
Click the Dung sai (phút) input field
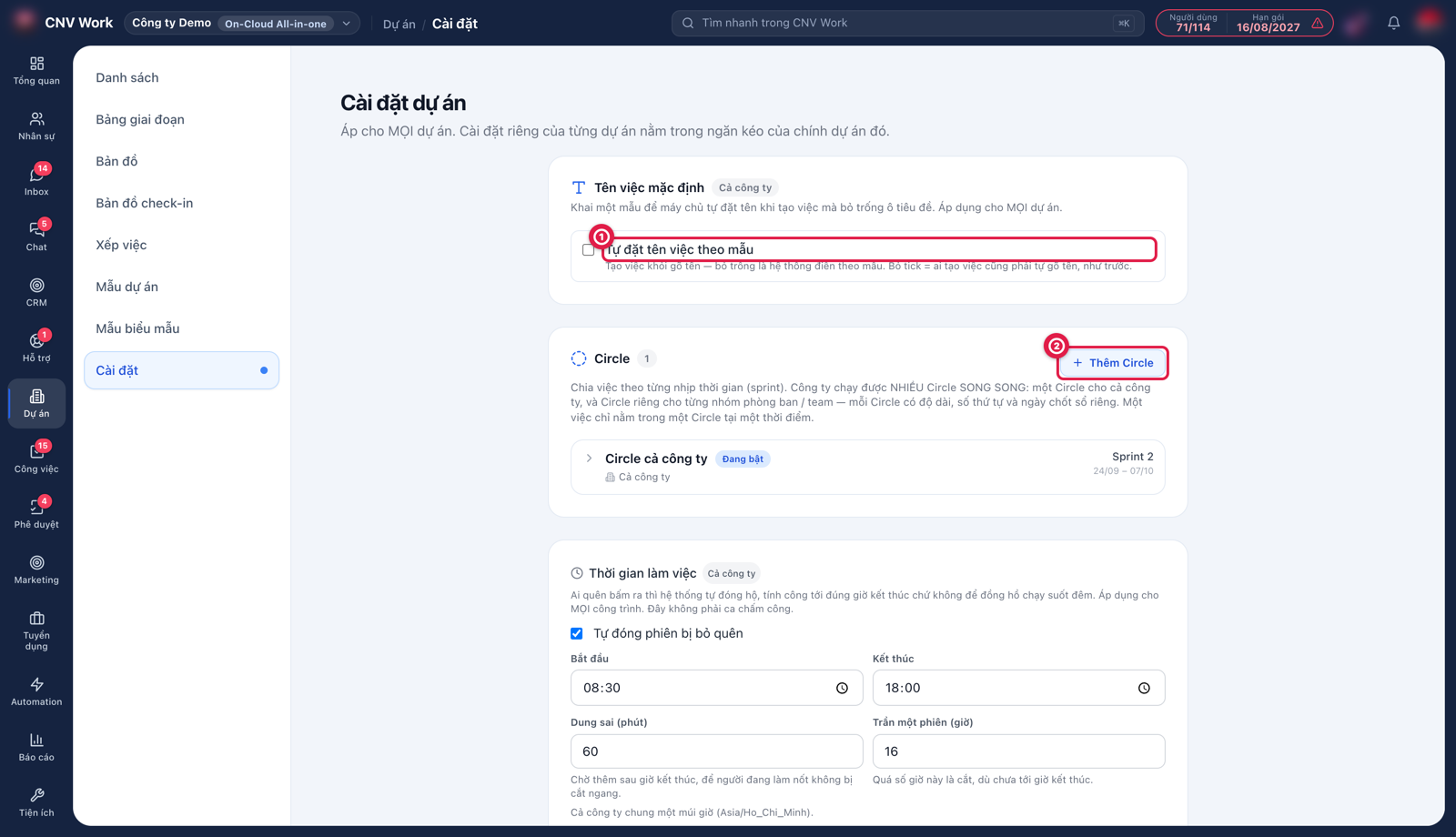click(x=716, y=751)
